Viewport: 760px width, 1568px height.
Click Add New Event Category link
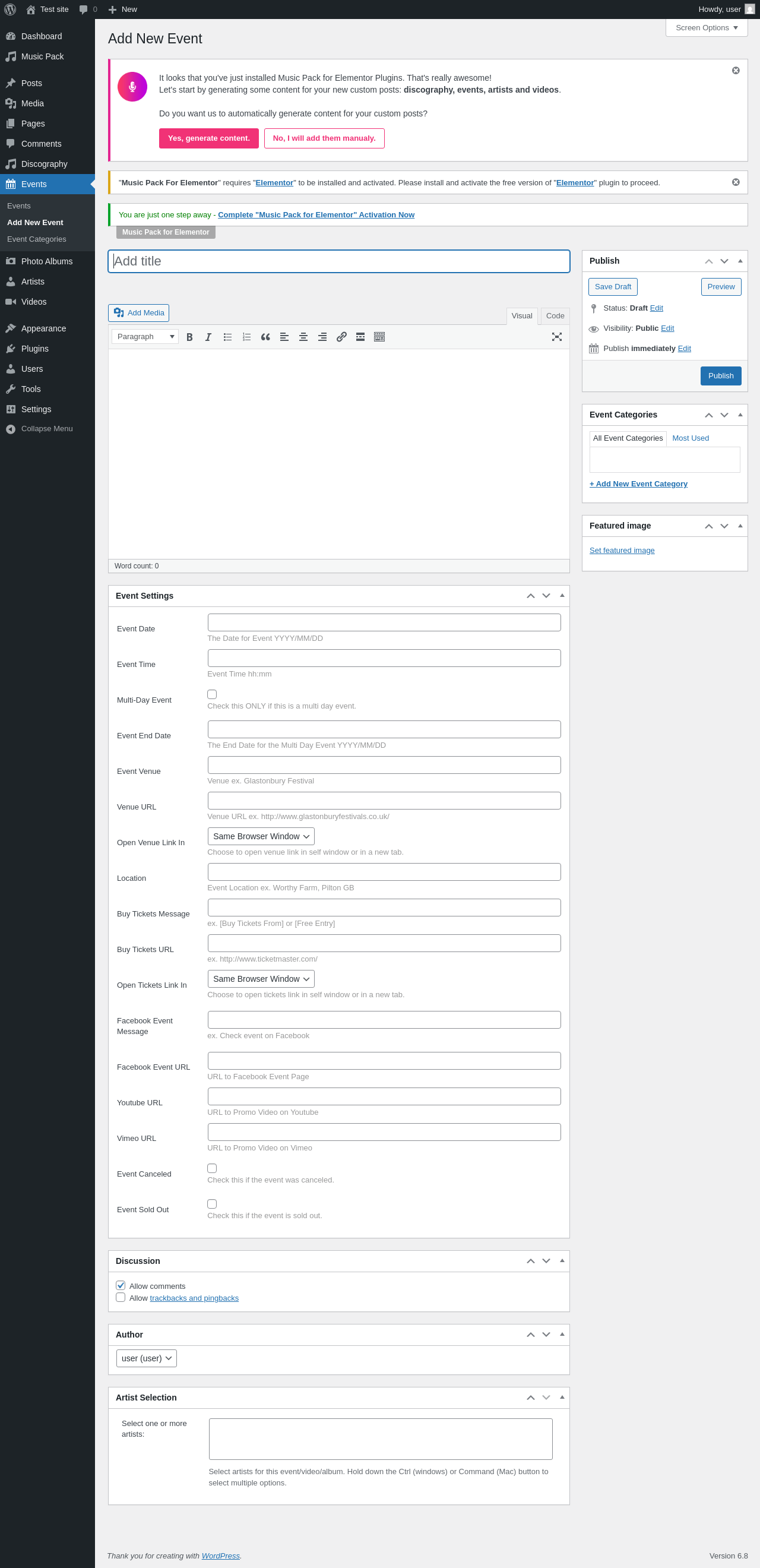(638, 484)
